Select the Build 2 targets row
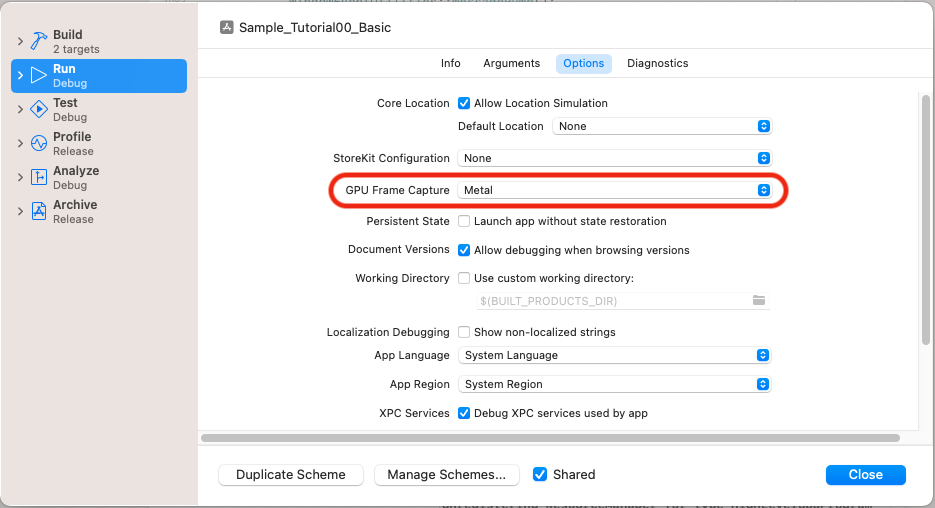 [x=99, y=42]
